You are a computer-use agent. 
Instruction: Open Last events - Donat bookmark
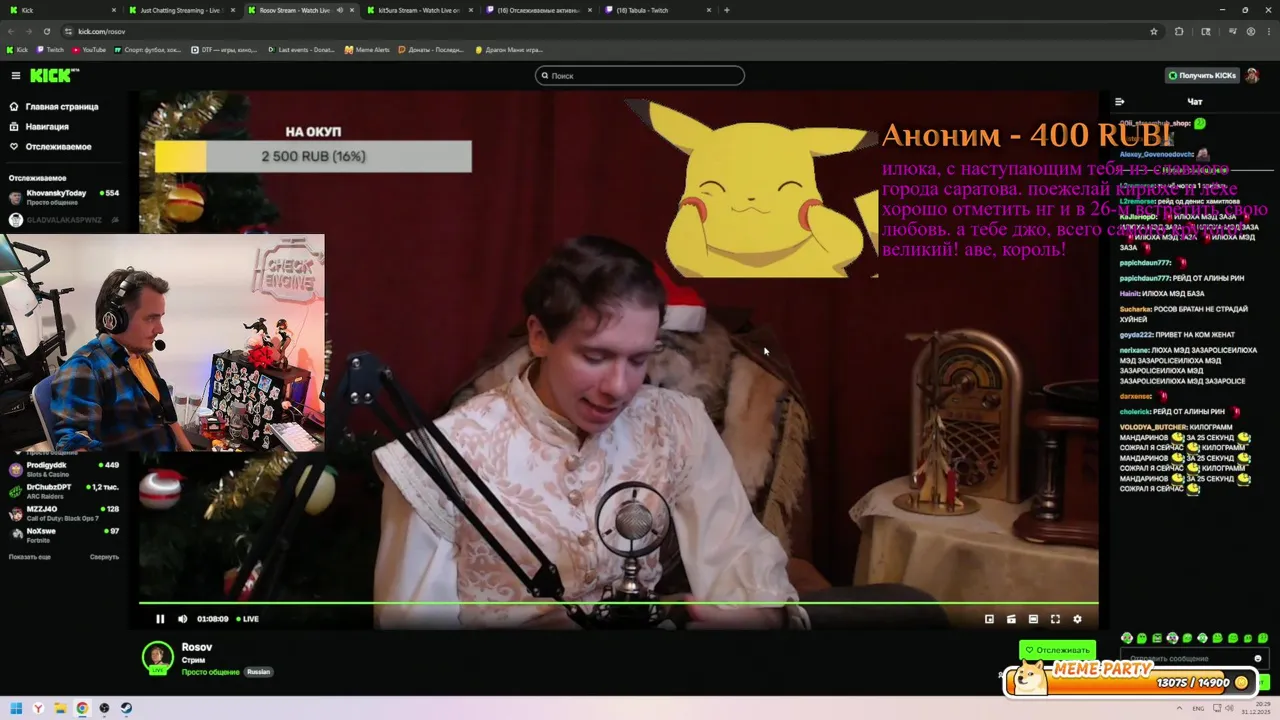(x=302, y=49)
